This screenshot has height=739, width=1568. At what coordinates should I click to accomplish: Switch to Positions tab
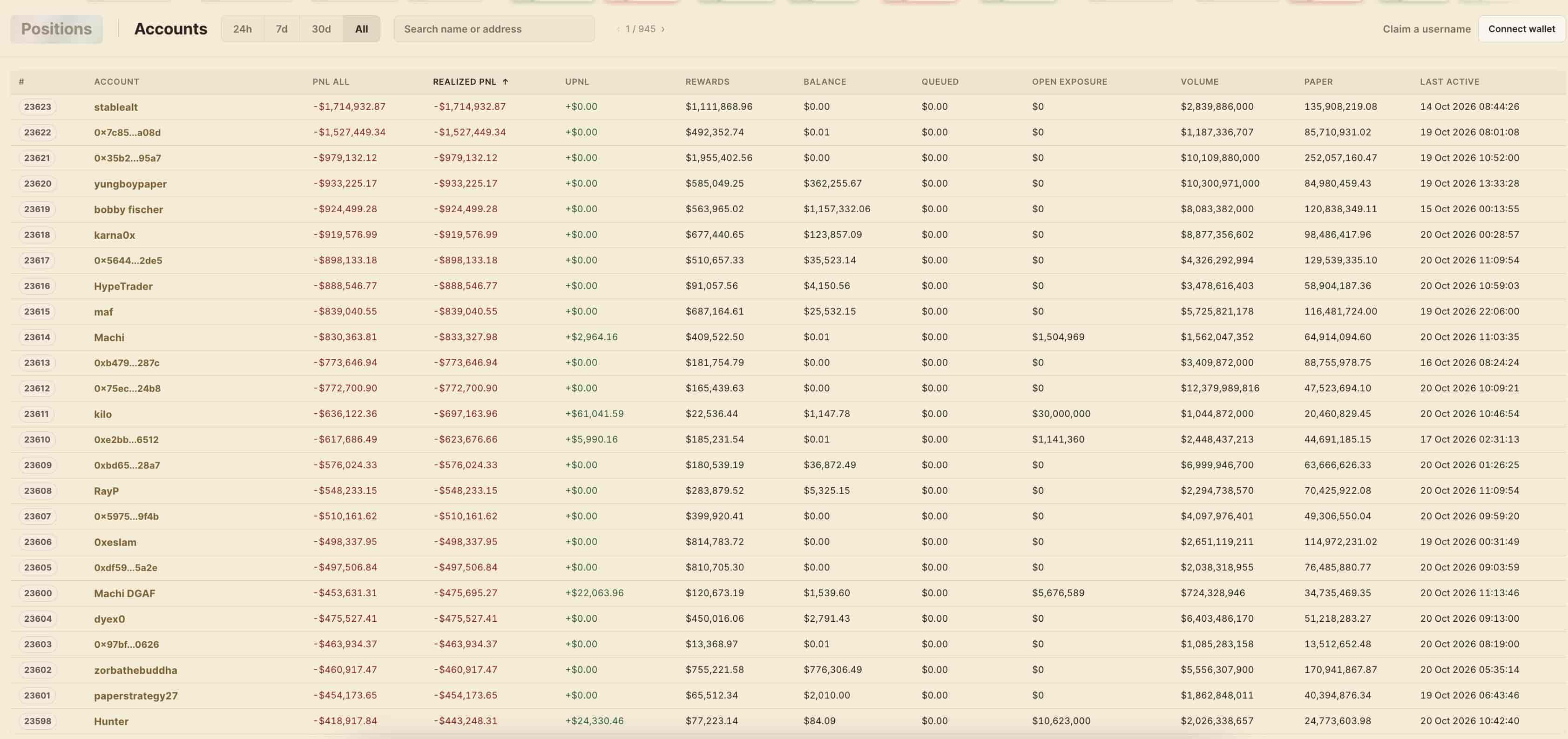(x=57, y=28)
